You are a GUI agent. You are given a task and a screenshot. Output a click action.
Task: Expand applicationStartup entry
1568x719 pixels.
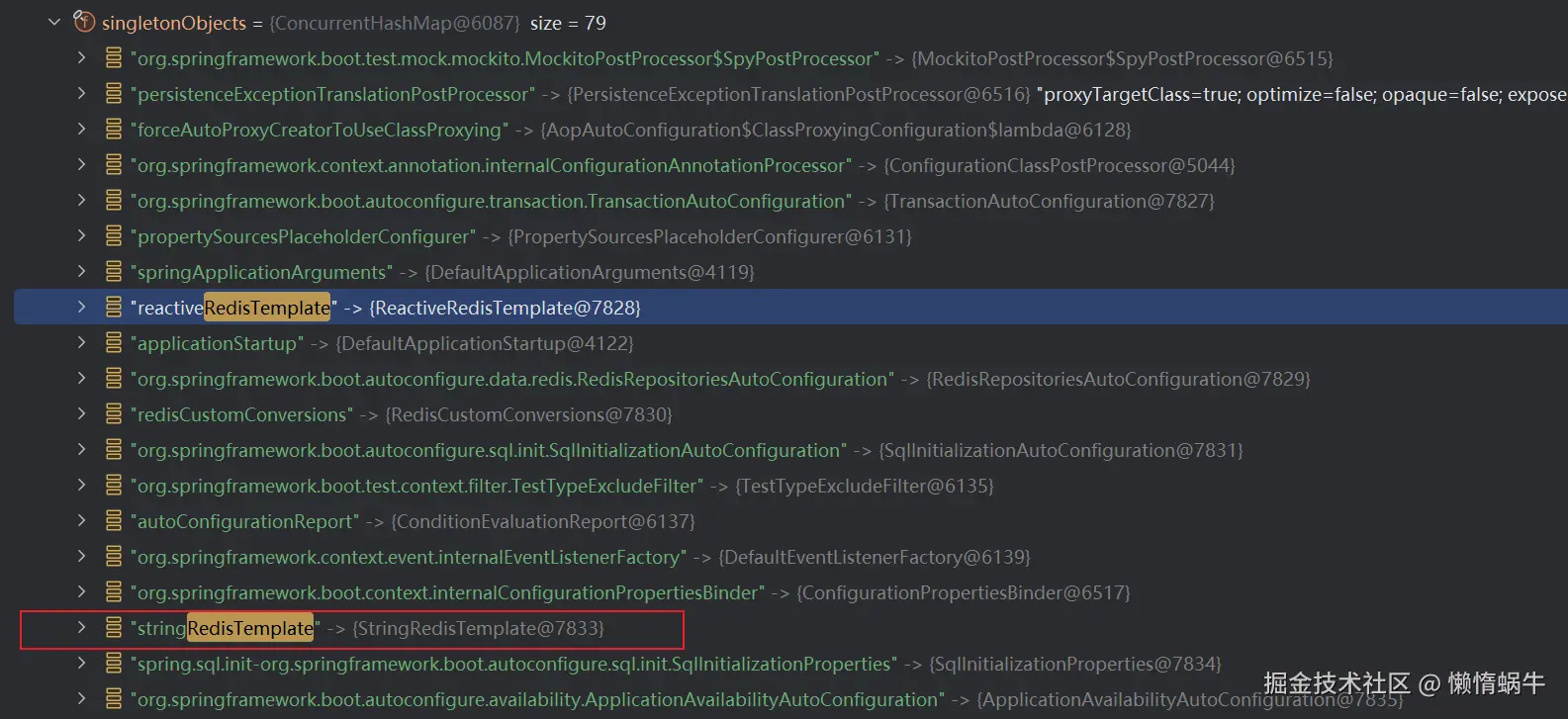tap(82, 342)
